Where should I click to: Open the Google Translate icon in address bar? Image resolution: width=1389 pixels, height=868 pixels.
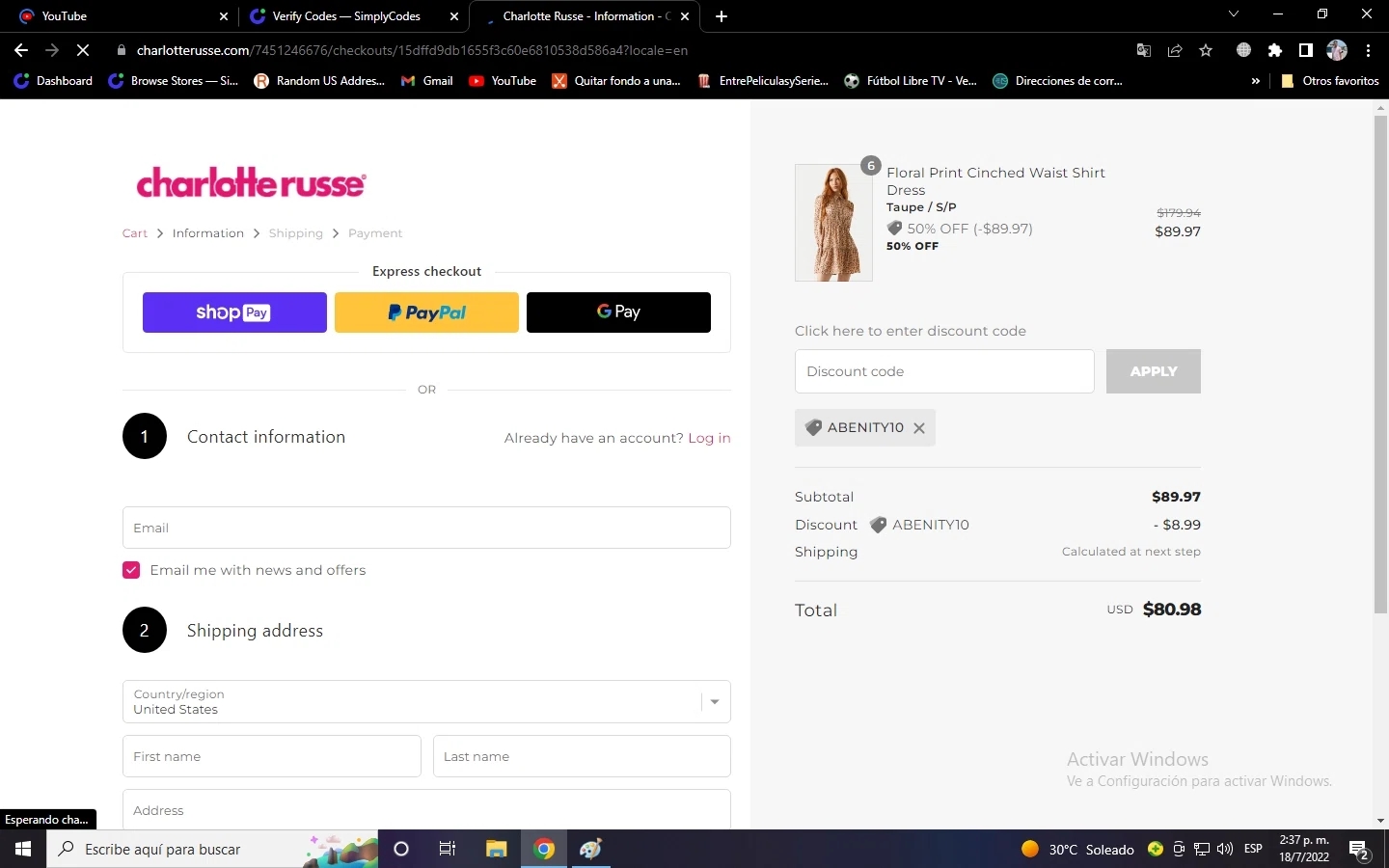point(1144,50)
